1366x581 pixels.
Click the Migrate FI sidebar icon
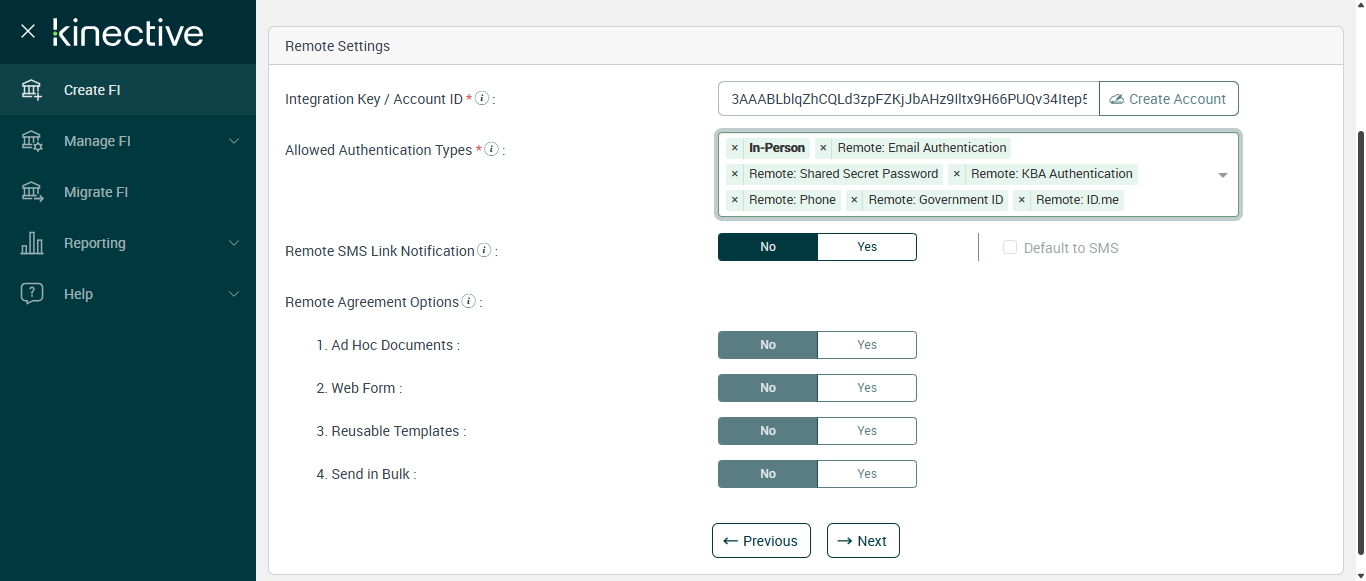coord(32,192)
